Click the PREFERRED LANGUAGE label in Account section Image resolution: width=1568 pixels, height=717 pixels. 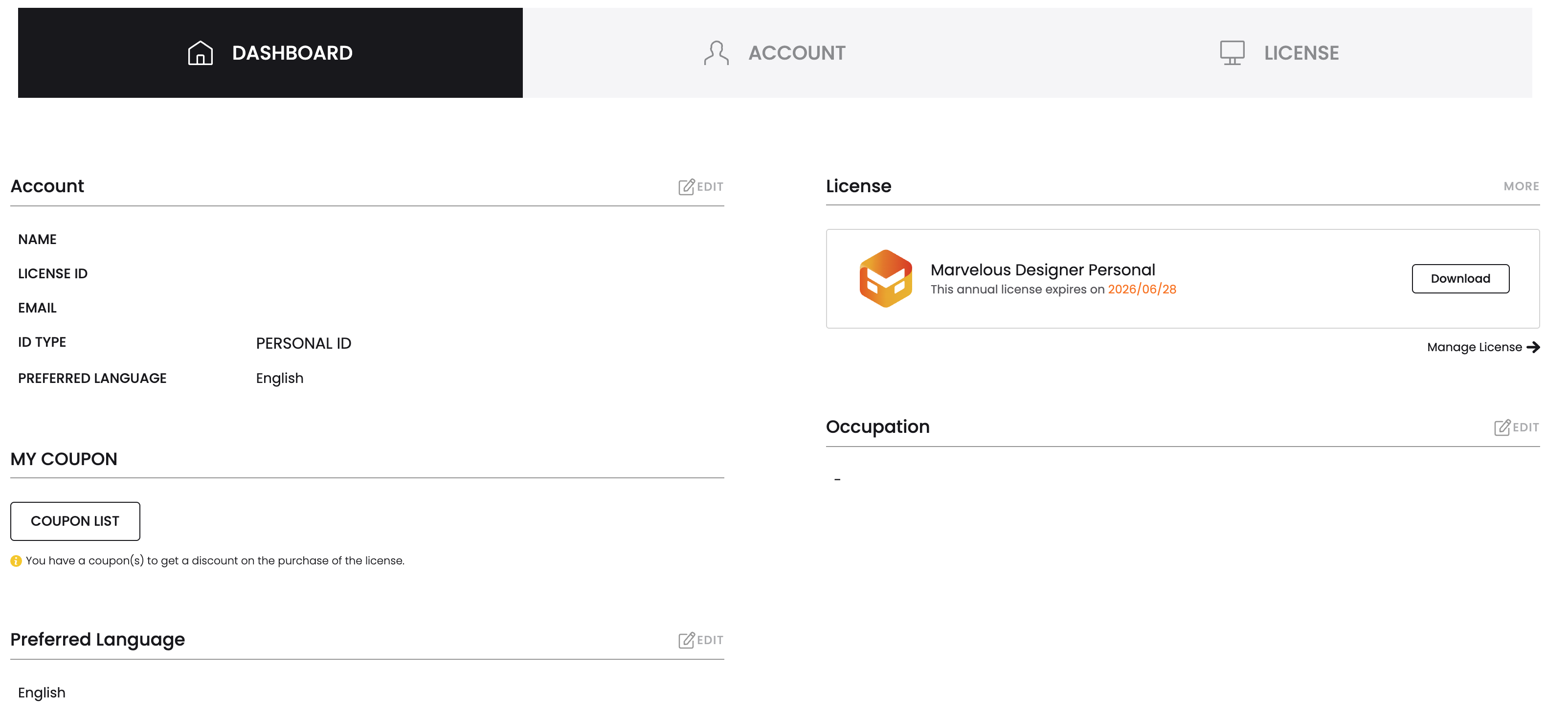[x=92, y=379]
